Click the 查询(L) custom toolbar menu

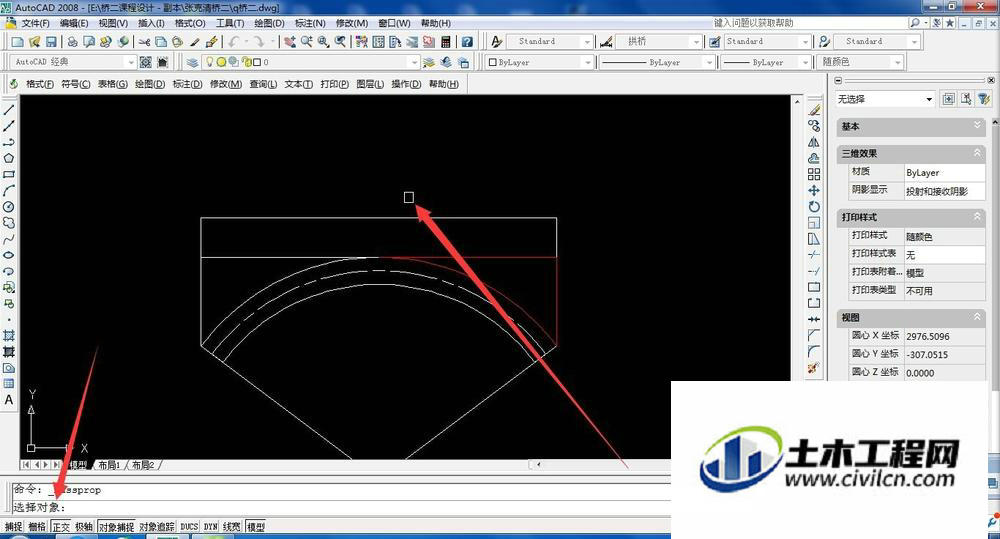click(x=263, y=84)
